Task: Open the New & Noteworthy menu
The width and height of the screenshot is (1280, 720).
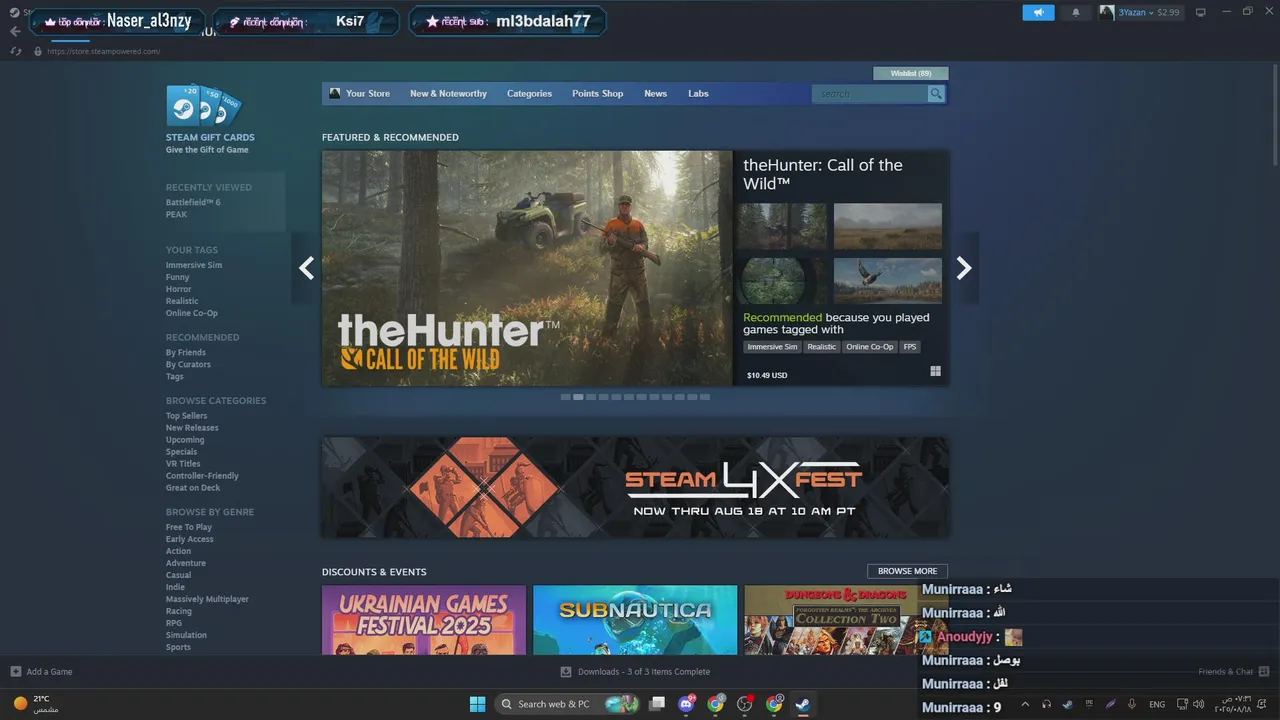Action: (448, 94)
